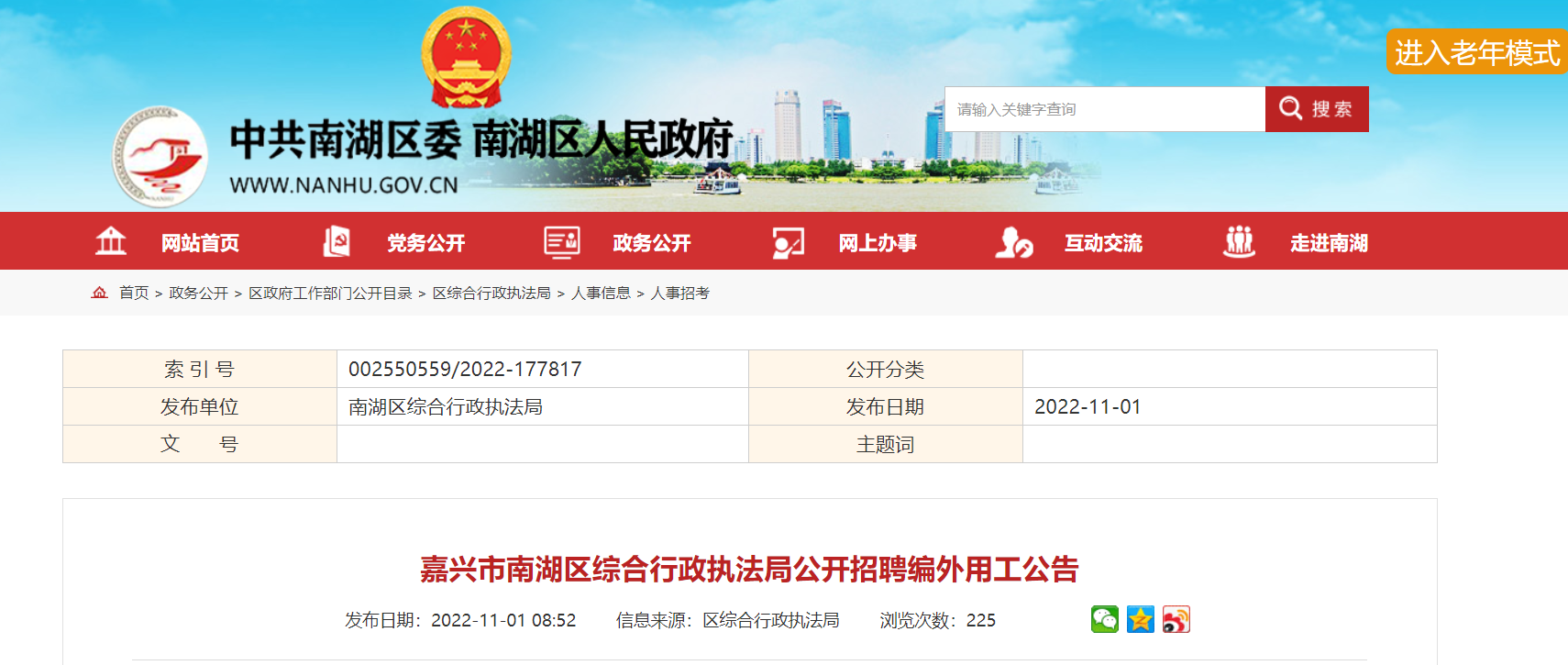The image size is (1568, 665).
Task: Go to 人事信息 breadcrumb link
Action: [x=601, y=293]
